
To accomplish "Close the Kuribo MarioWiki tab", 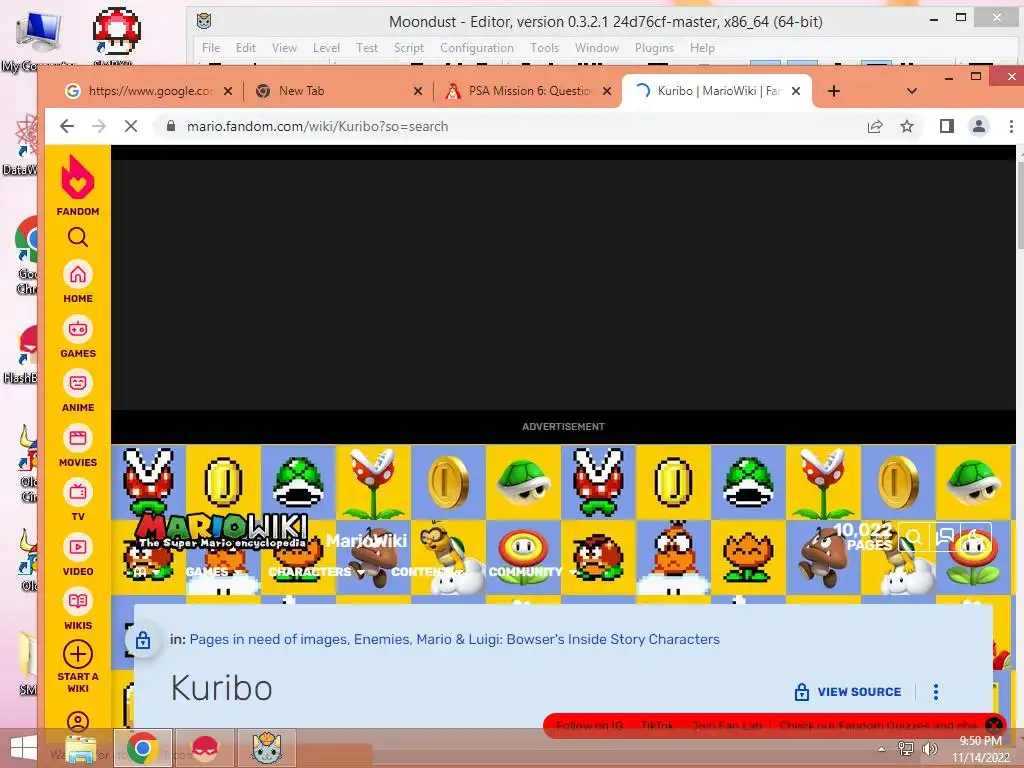I will point(796,91).
